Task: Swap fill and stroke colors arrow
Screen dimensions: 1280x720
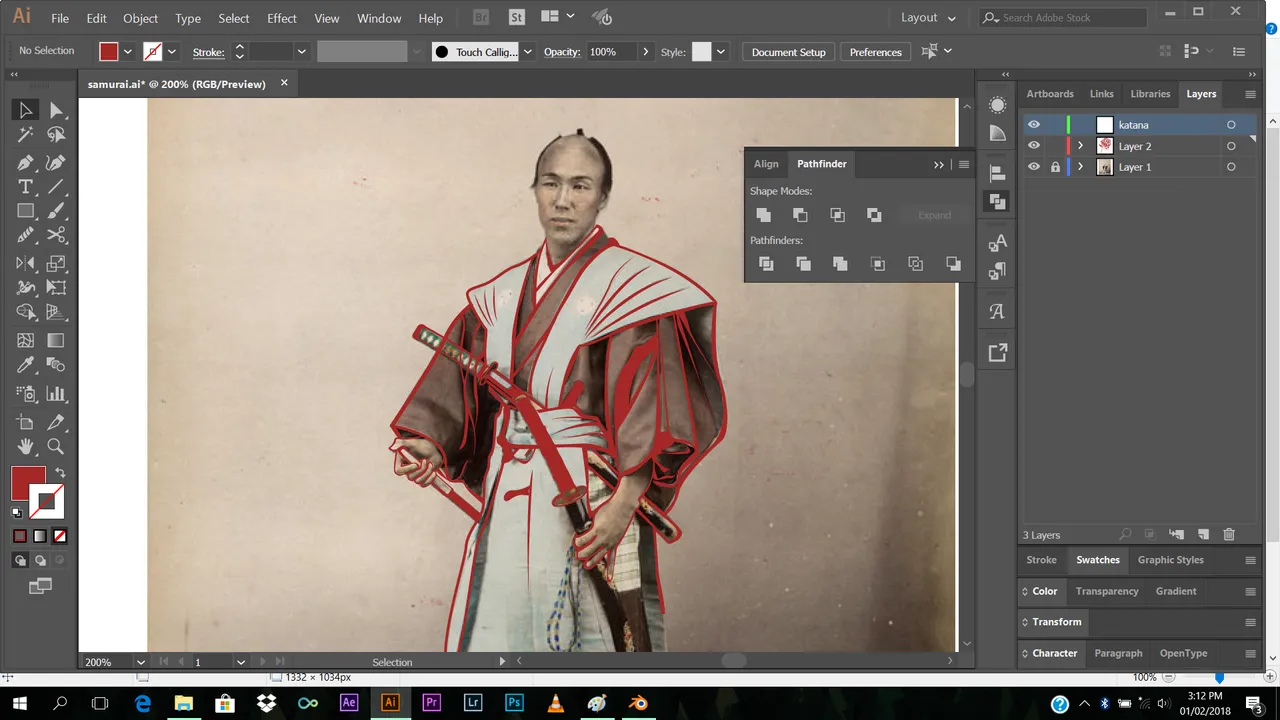Action: [x=60, y=473]
